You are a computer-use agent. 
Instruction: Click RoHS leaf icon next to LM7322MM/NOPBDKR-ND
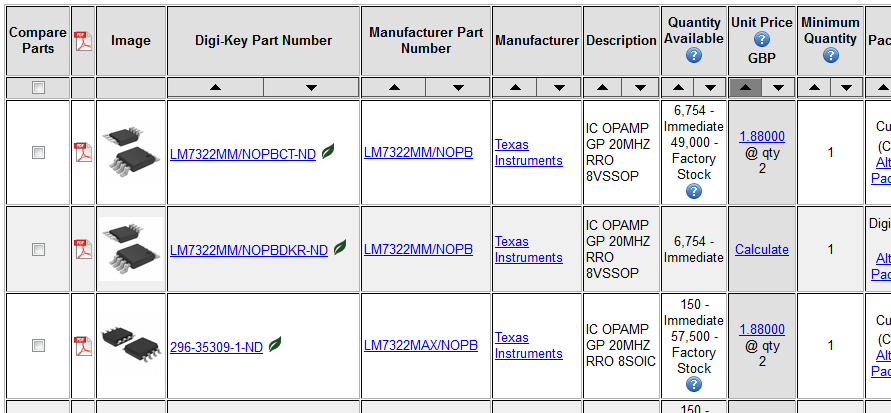pos(340,247)
